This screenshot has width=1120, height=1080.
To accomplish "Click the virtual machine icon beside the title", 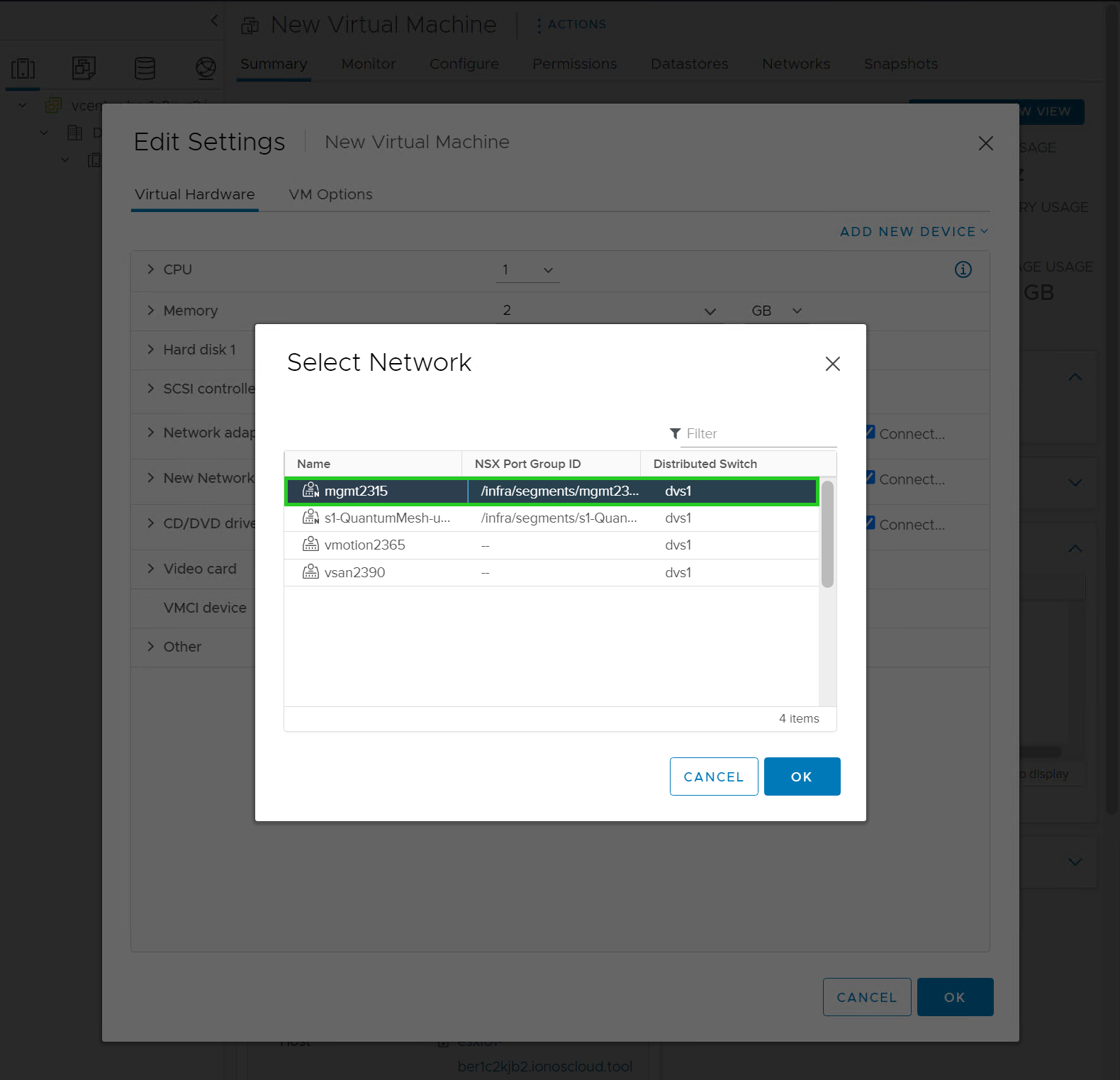I will coord(250,26).
